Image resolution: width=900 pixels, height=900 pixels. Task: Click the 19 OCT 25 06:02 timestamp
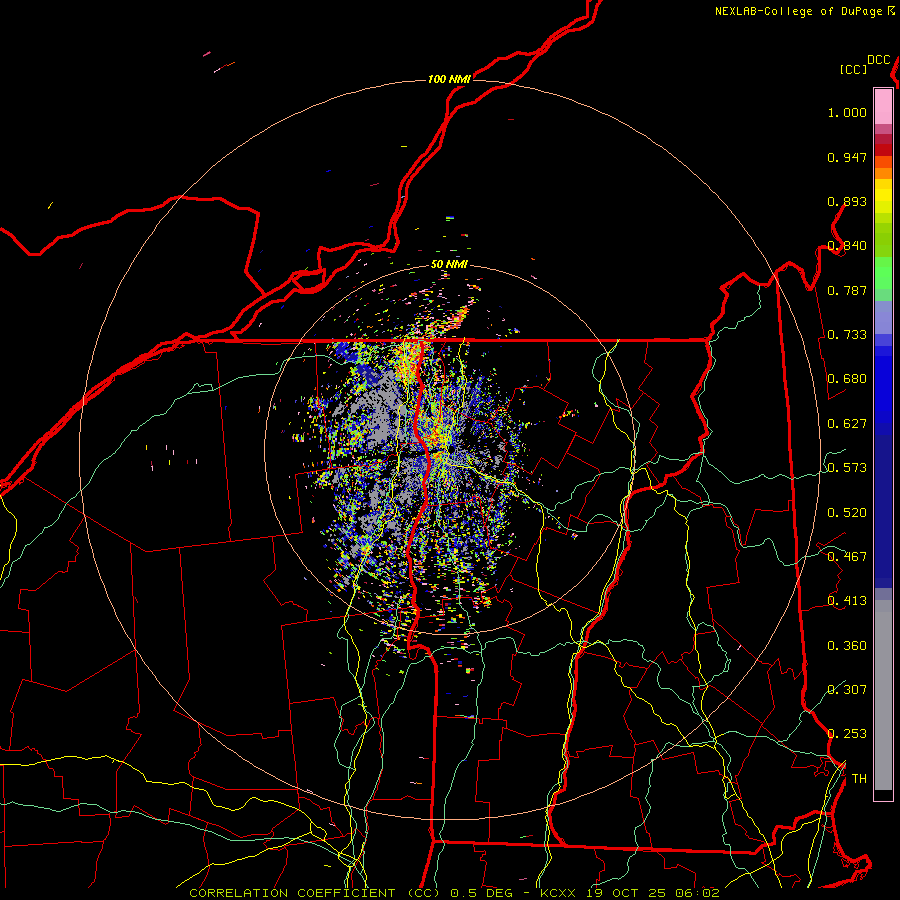pyautogui.click(x=651, y=893)
